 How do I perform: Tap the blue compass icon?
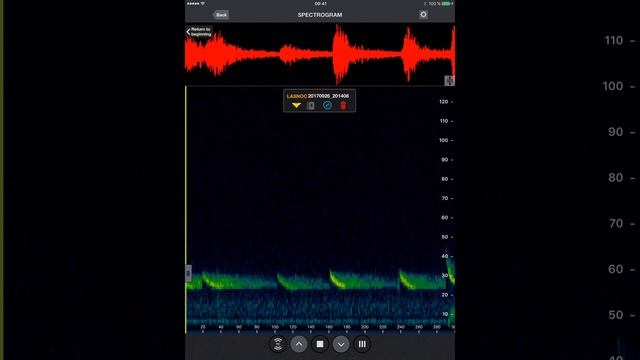point(327,106)
